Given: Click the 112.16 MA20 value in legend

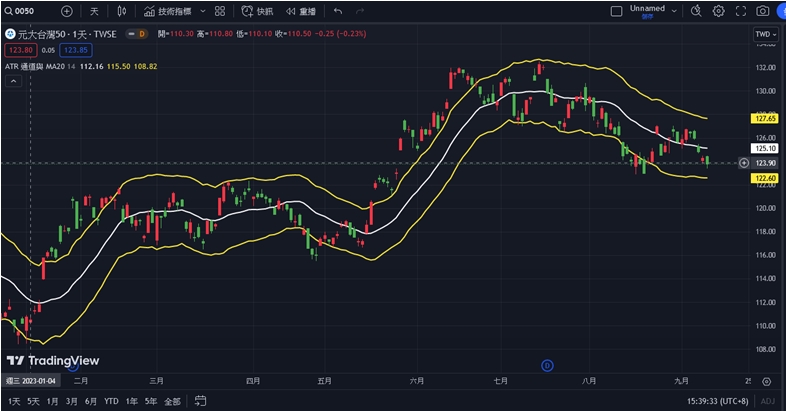Looking at the screenshot, I should [91, 66].
